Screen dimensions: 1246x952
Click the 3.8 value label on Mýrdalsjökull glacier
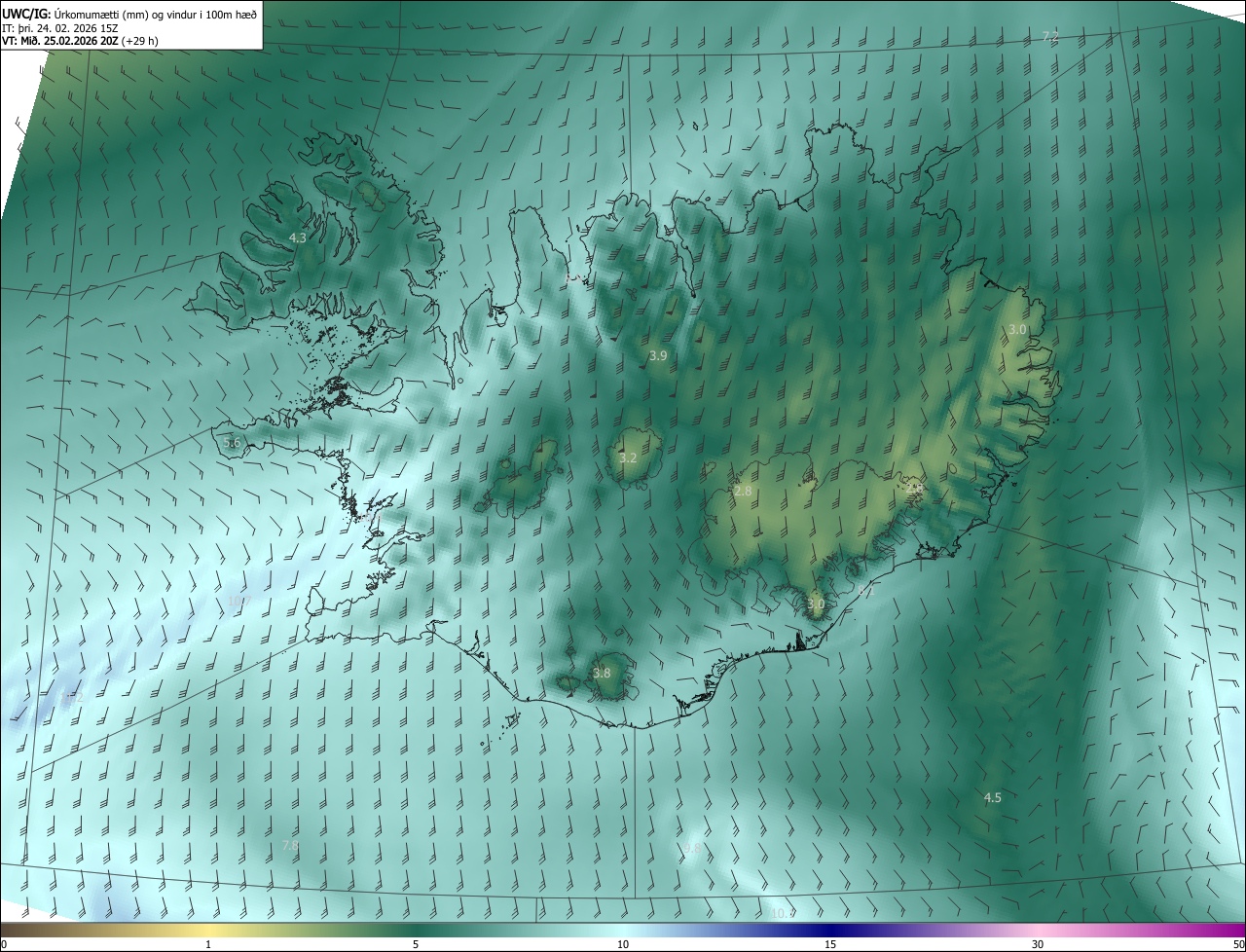[602, 673]
